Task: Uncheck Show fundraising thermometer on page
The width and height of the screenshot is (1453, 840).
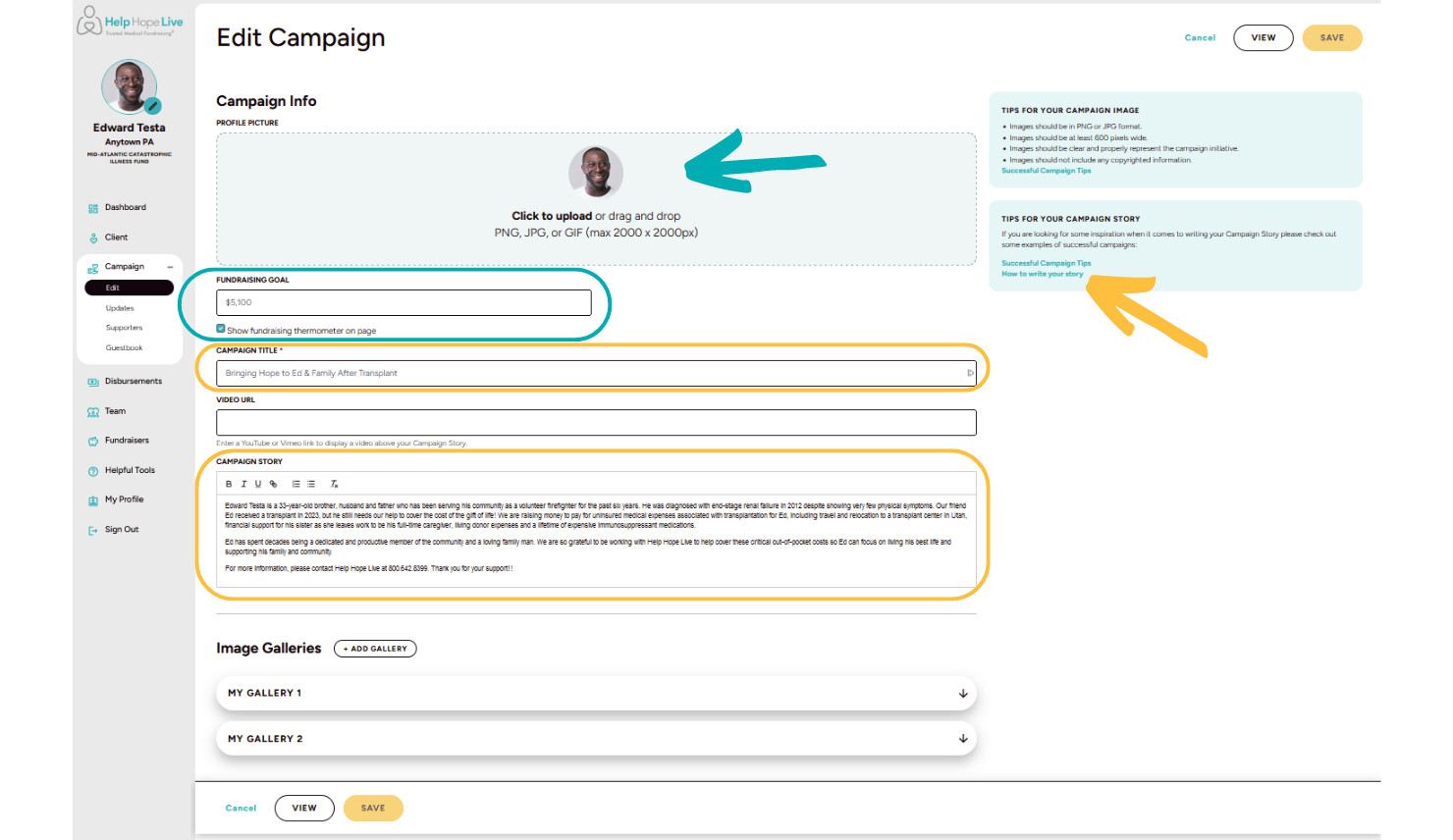Action: pos(221,329)
